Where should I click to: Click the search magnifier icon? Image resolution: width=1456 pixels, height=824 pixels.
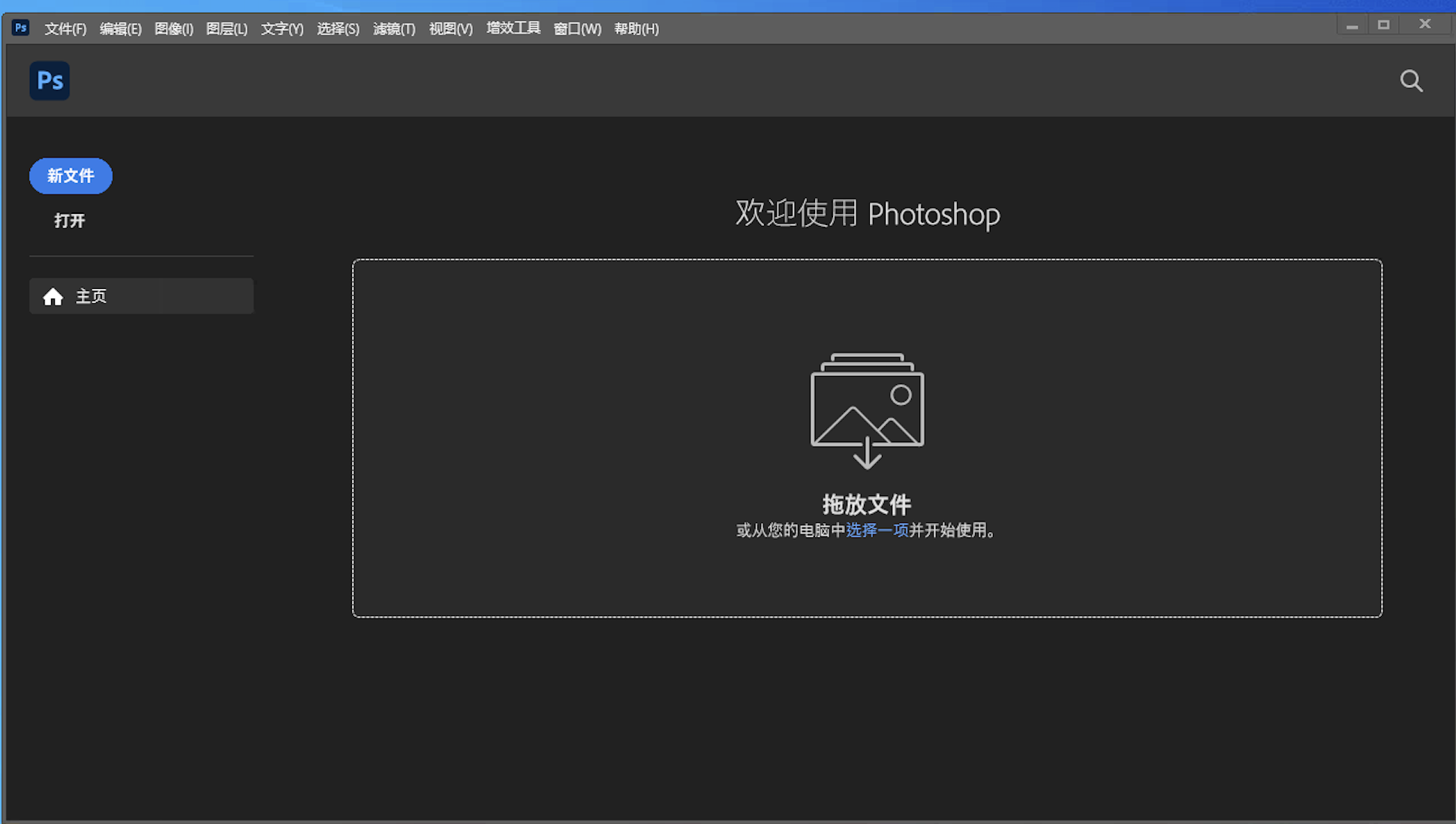point(1412,80)
